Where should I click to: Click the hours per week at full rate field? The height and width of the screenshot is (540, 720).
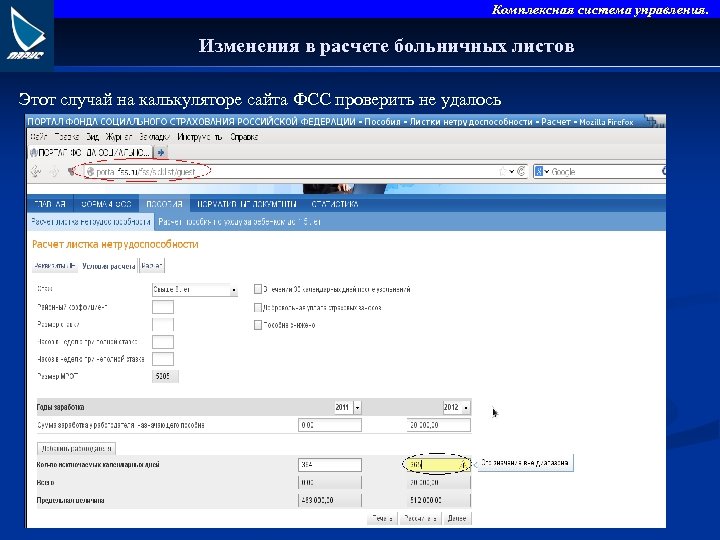tap(163, 342)
